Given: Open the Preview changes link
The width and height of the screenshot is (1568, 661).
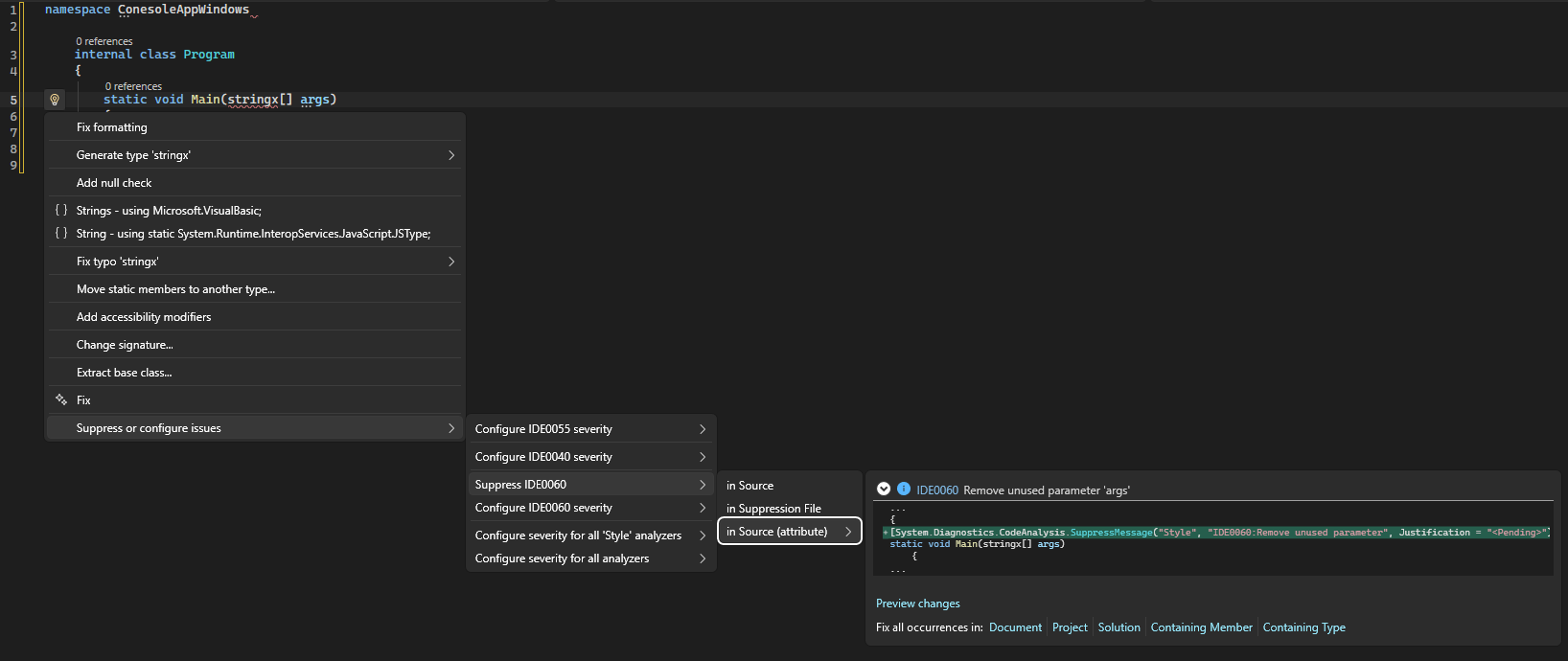Looking at the screenshot, I should click(917, 604).
